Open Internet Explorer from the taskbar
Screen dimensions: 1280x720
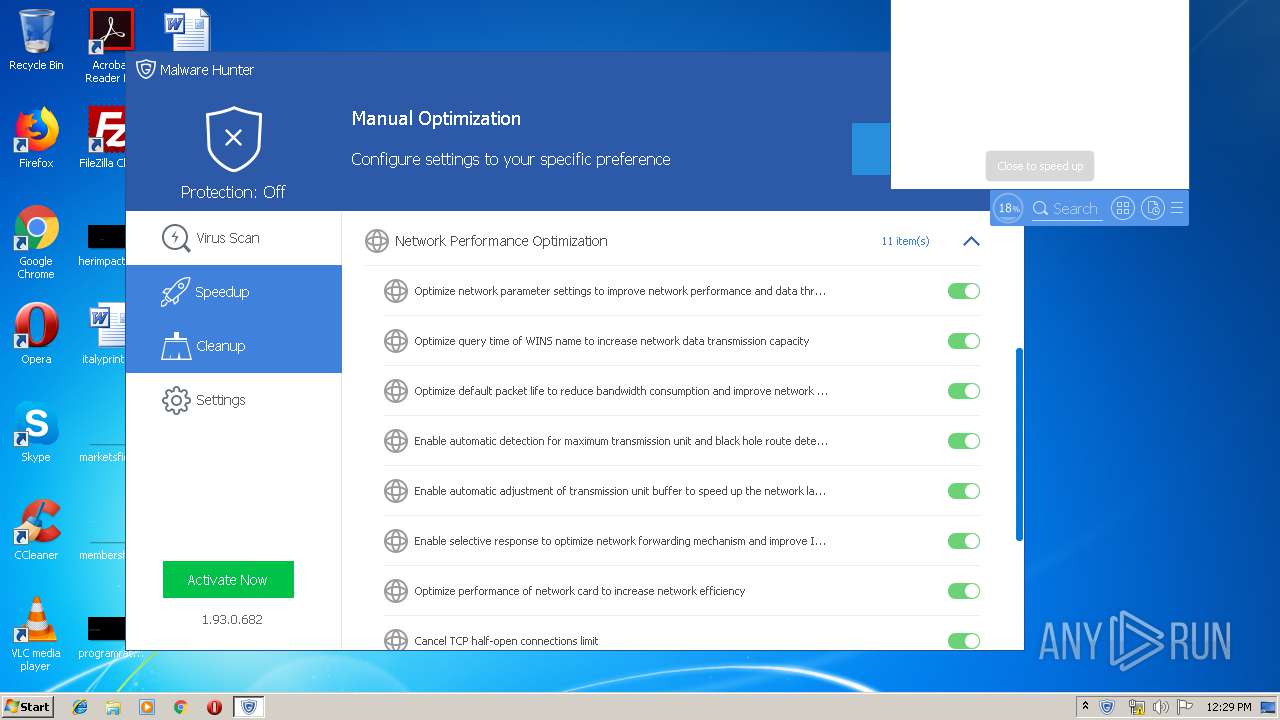(80, 707)
